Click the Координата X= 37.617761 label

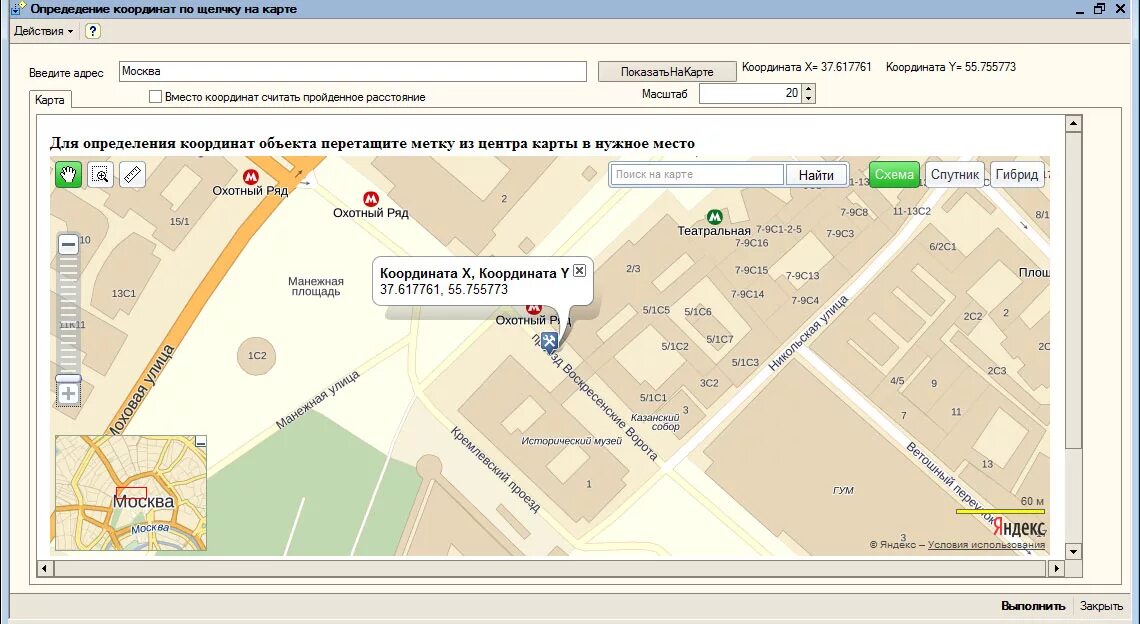coord(806,67)
